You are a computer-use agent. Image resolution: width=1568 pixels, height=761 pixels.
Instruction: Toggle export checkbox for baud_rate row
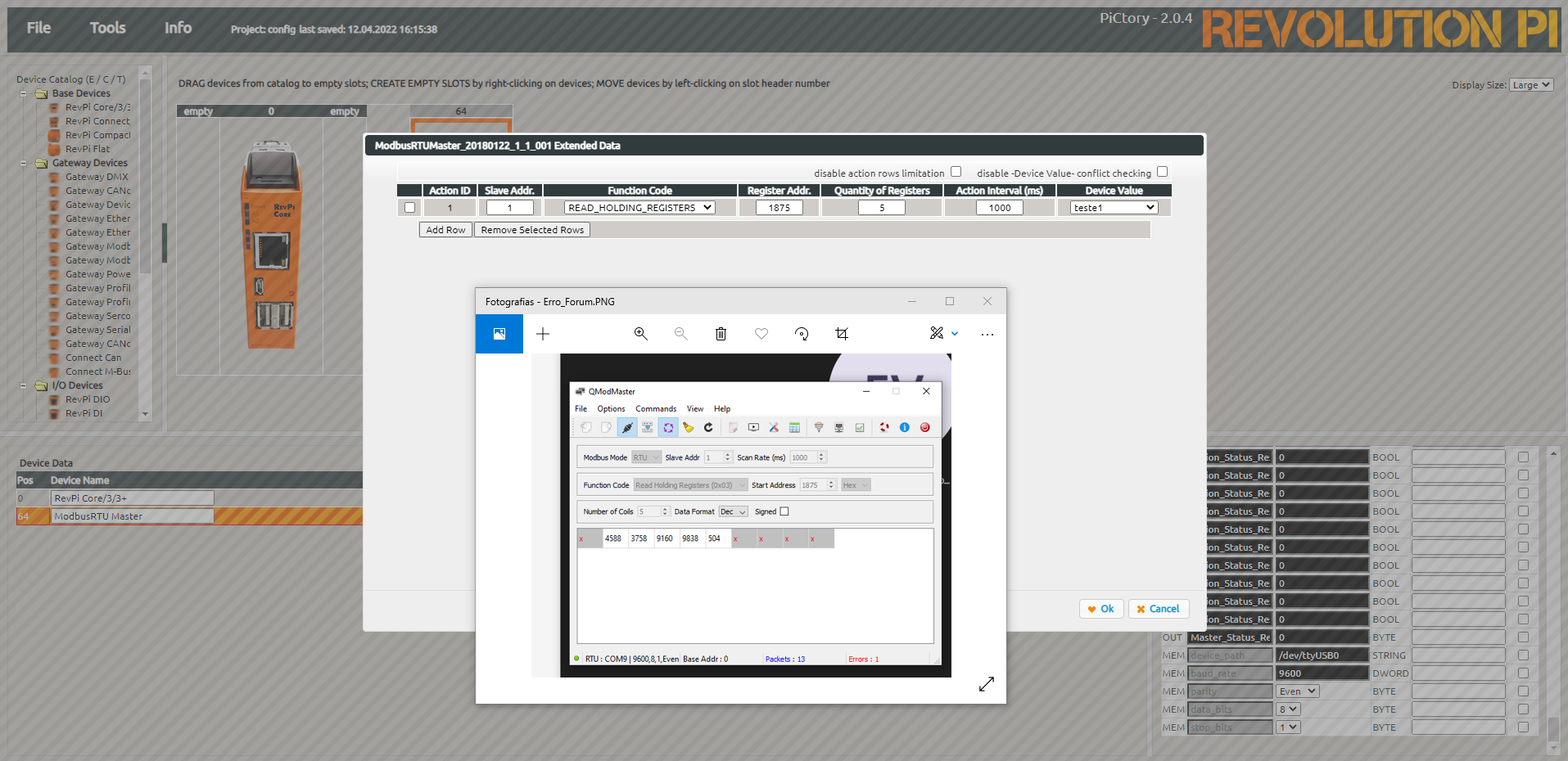click(1523, 673)
